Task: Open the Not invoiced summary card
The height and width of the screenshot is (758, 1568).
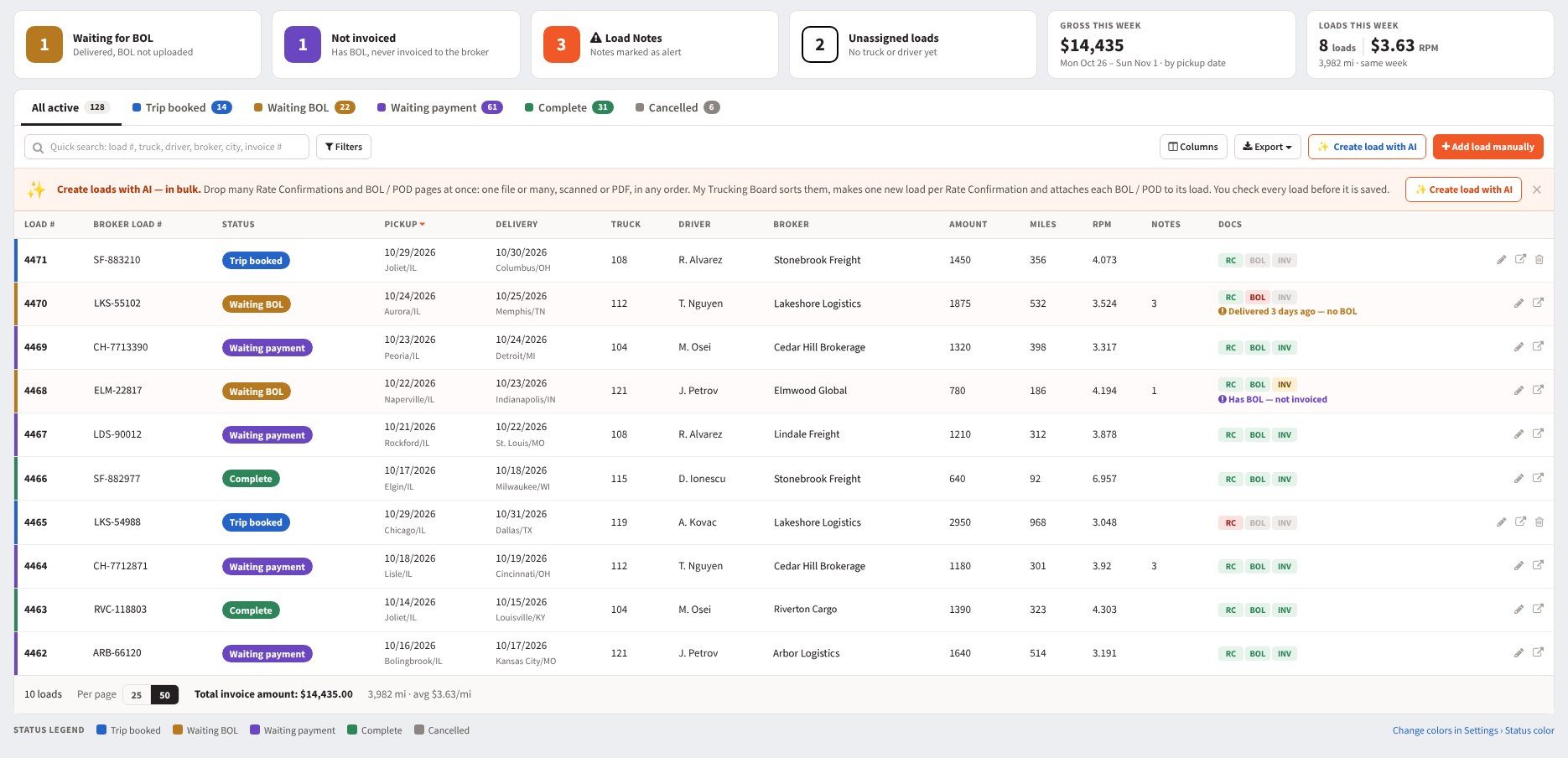Action: pos(396,44)
